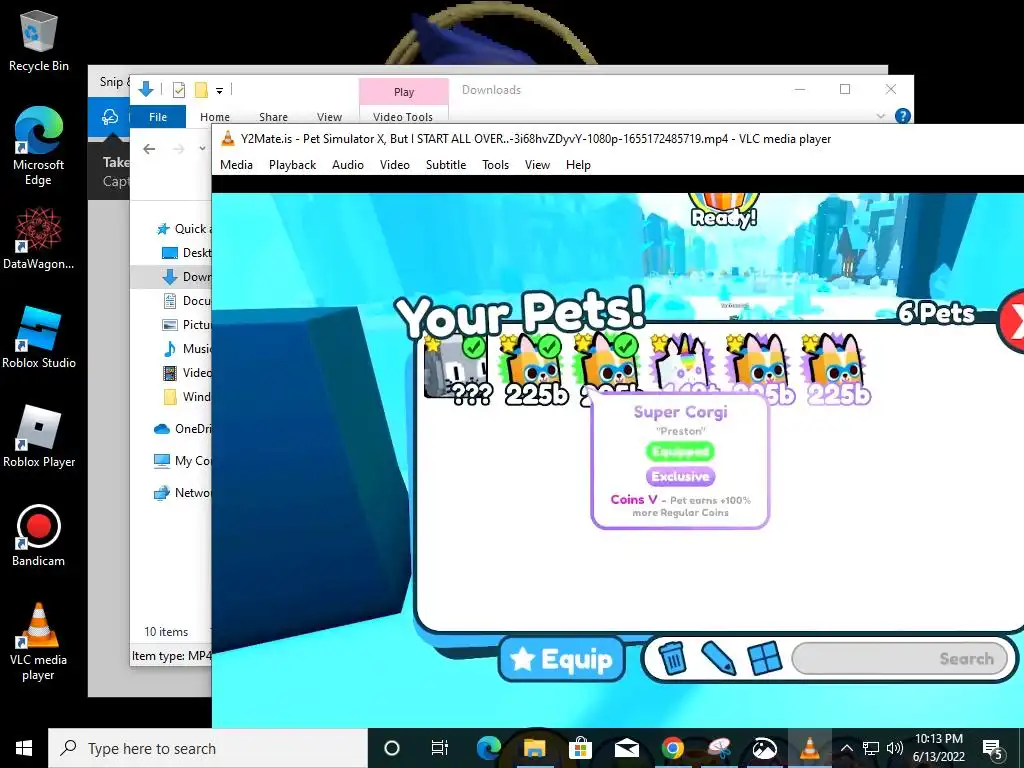Screen dimensions: 1024x768
Task: Open the VLC Help menu
Action: (578, 165)
